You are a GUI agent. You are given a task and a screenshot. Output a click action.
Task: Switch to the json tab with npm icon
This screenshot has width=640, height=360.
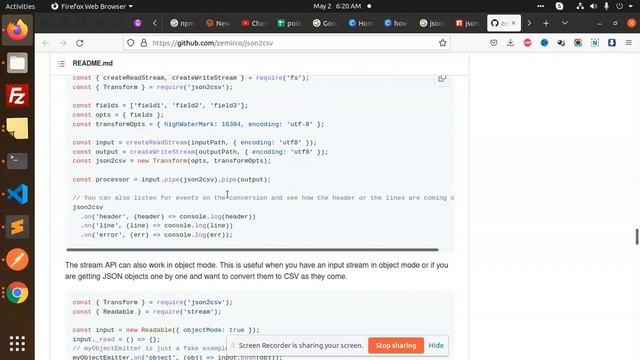(467, 23)
